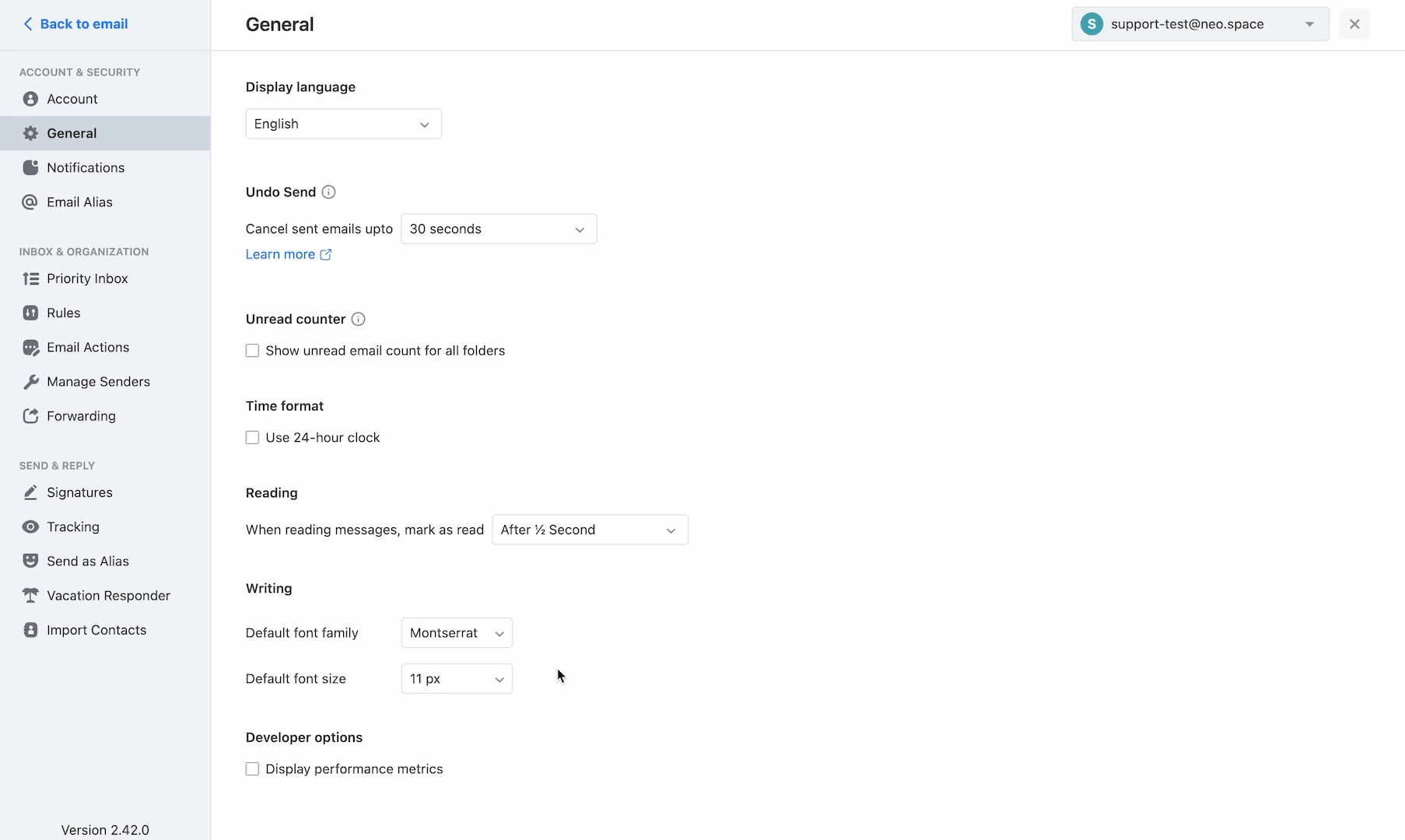Click the Email Actions icon
This screenshot has height=840, width=1405.
point(30,348)
